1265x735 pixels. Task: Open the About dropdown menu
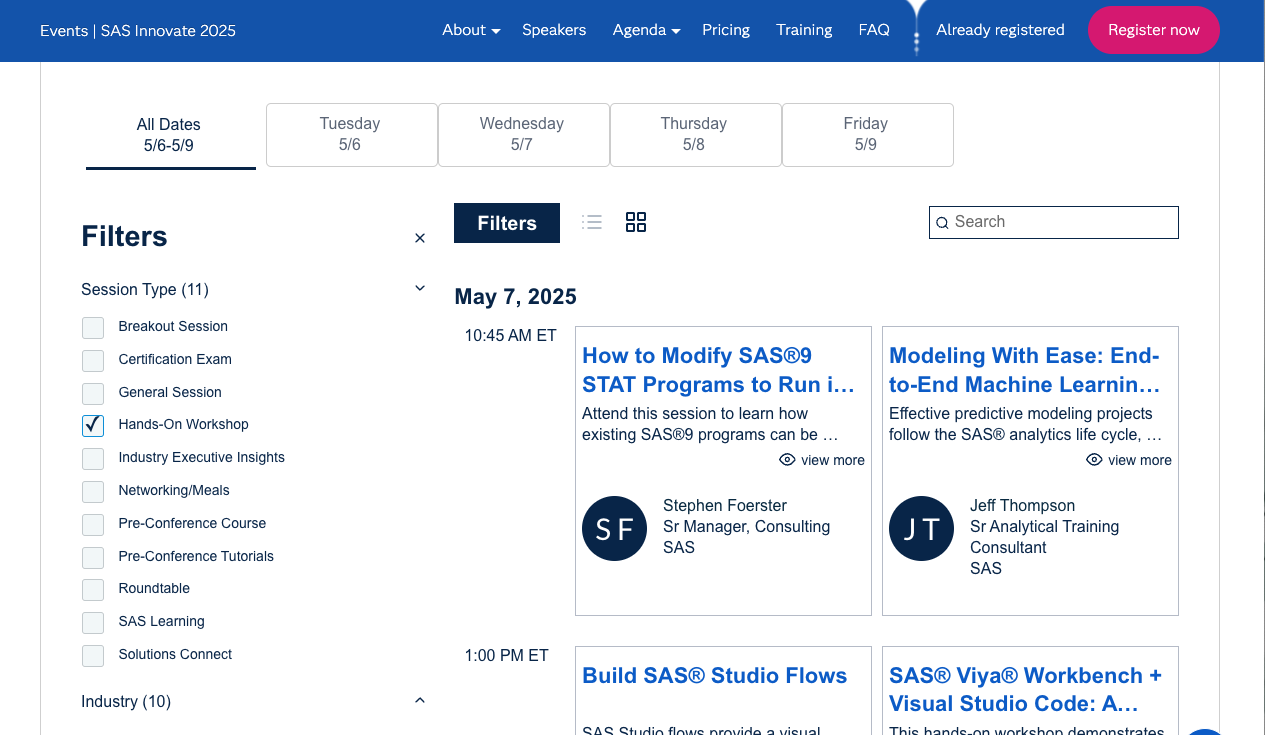click(471, 30)
